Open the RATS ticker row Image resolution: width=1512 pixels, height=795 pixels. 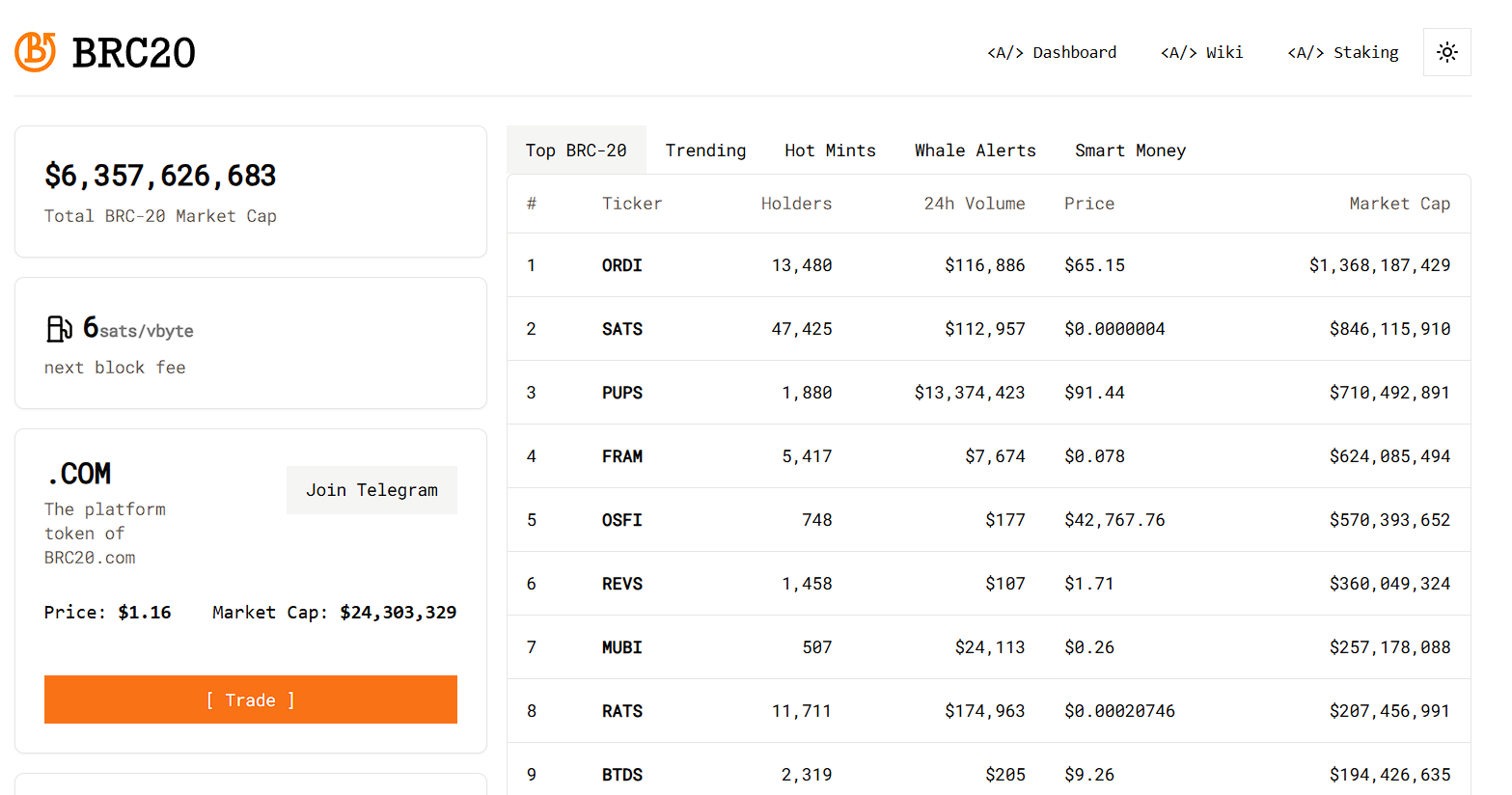click(989, 711)
